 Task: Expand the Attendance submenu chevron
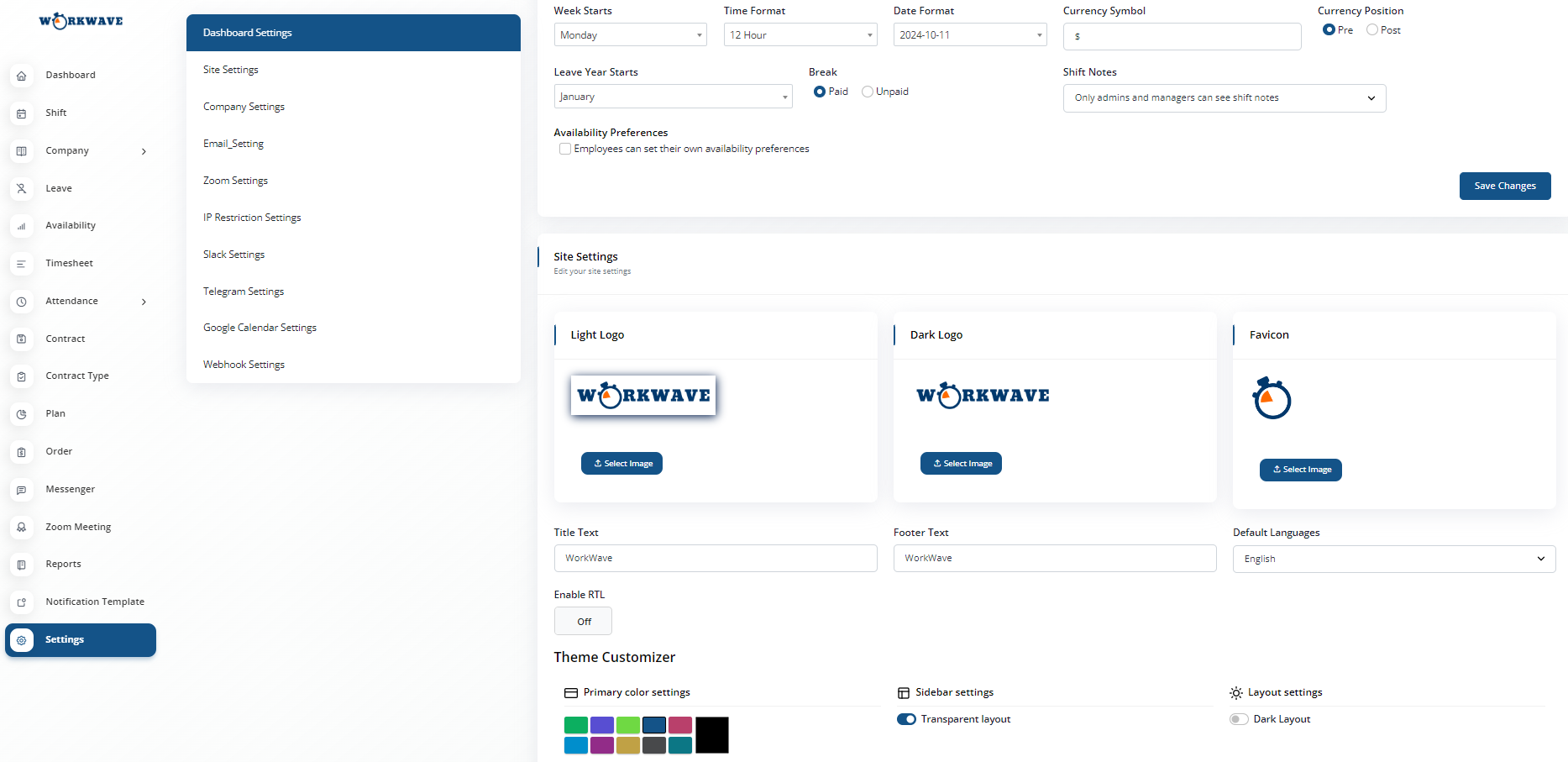144,302
